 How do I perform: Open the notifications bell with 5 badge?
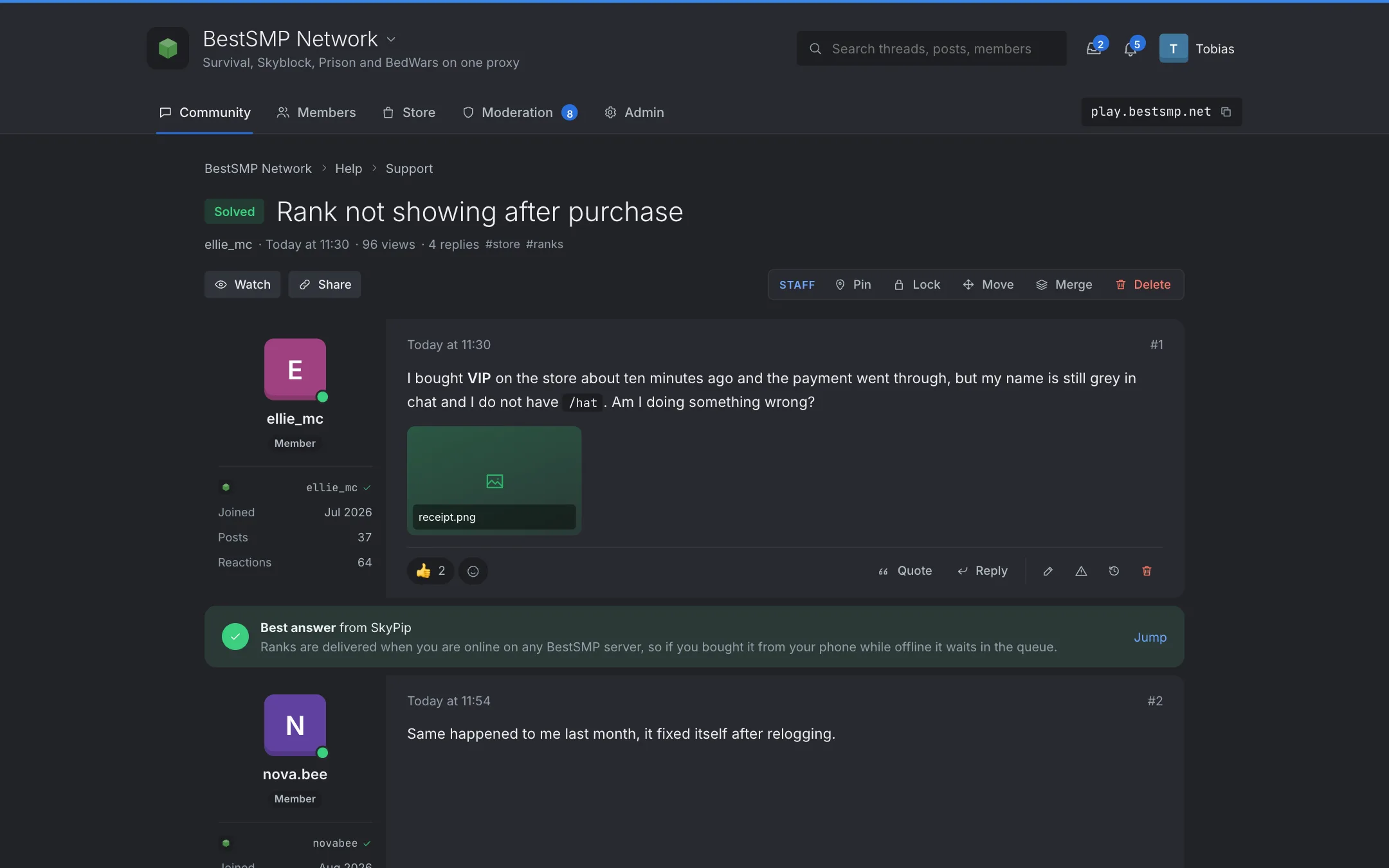tap(1130, 48)
